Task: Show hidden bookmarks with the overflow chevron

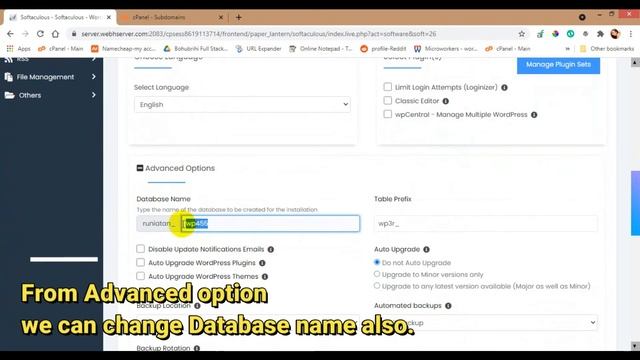Action: tap(567, 49)
